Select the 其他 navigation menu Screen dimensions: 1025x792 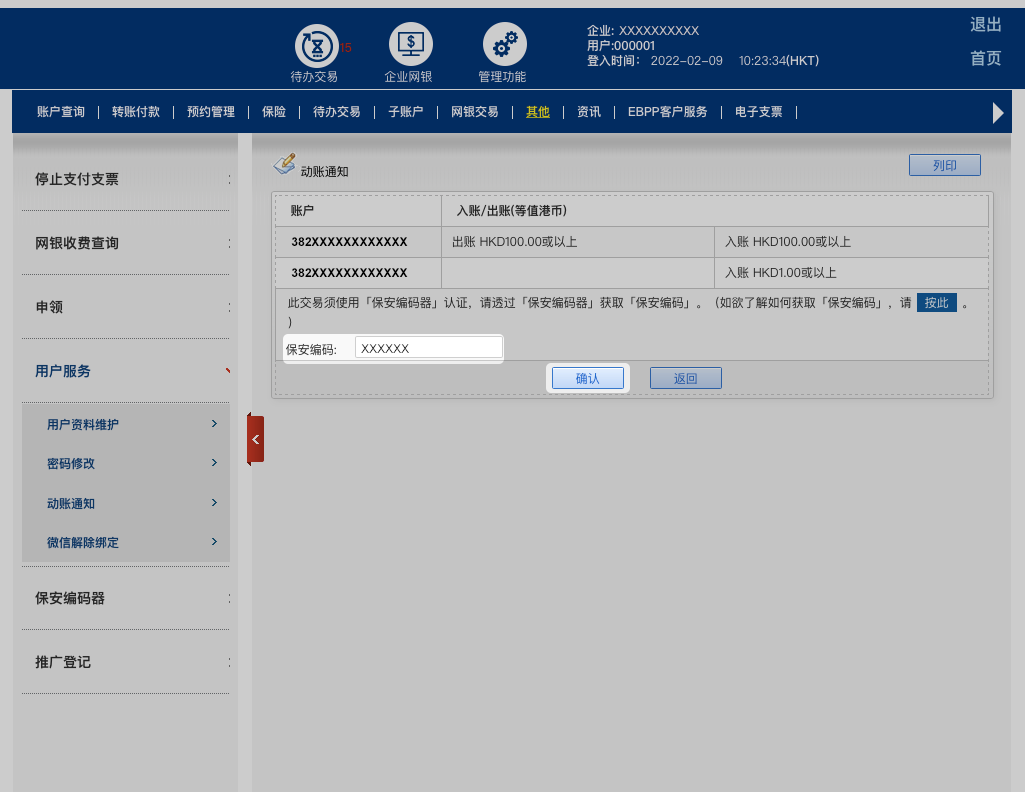[x=538, y=112]
